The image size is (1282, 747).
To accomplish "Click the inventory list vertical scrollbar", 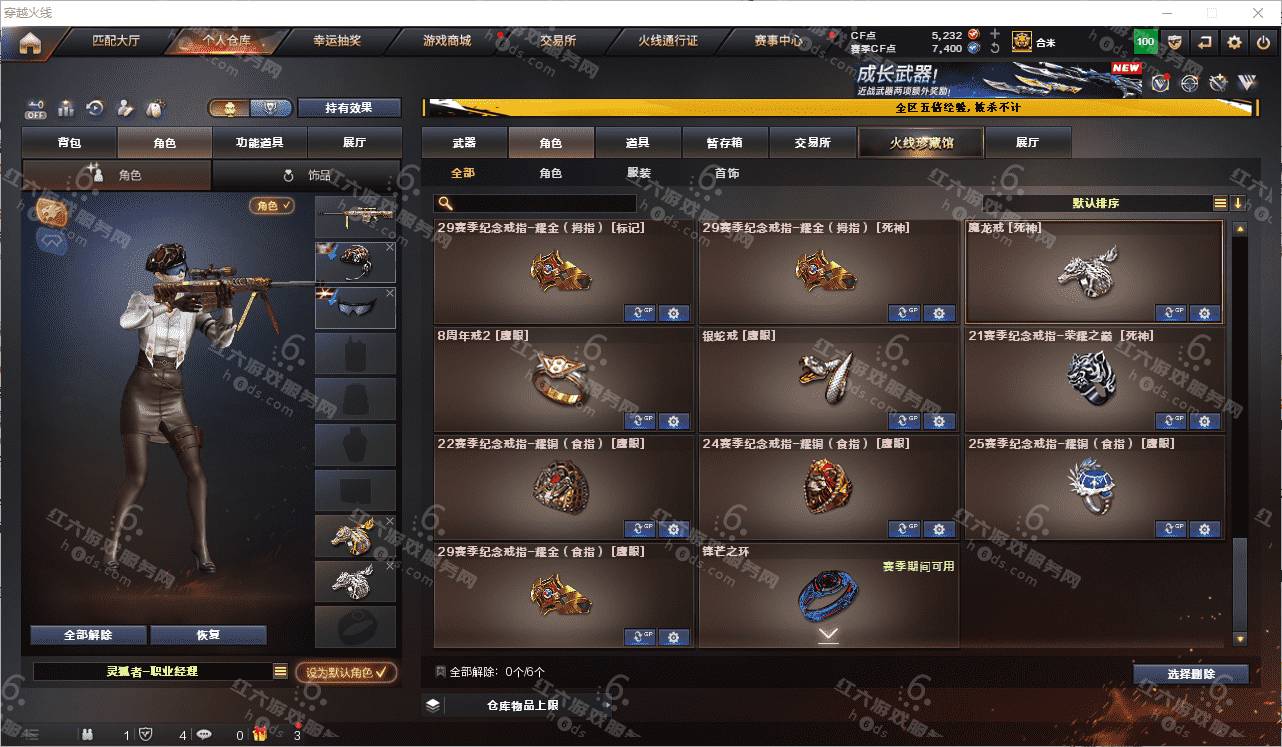I will click(1240, 434).
